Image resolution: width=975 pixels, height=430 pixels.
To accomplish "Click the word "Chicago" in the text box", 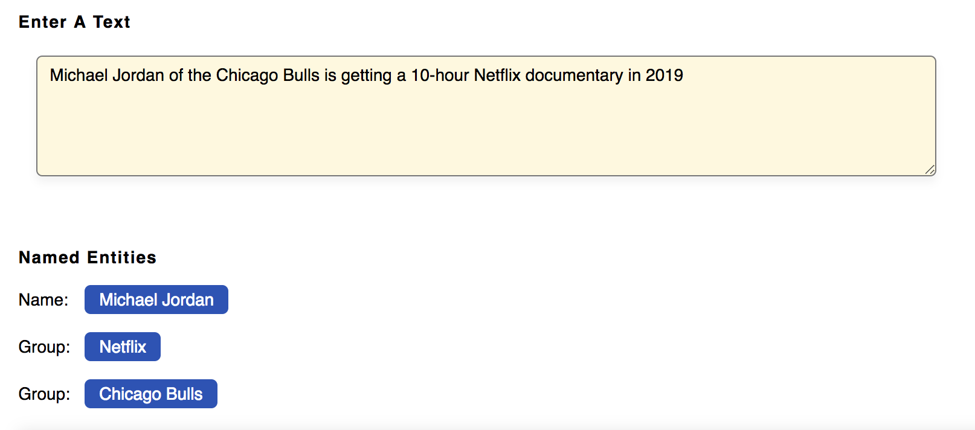I will (245, 75).
